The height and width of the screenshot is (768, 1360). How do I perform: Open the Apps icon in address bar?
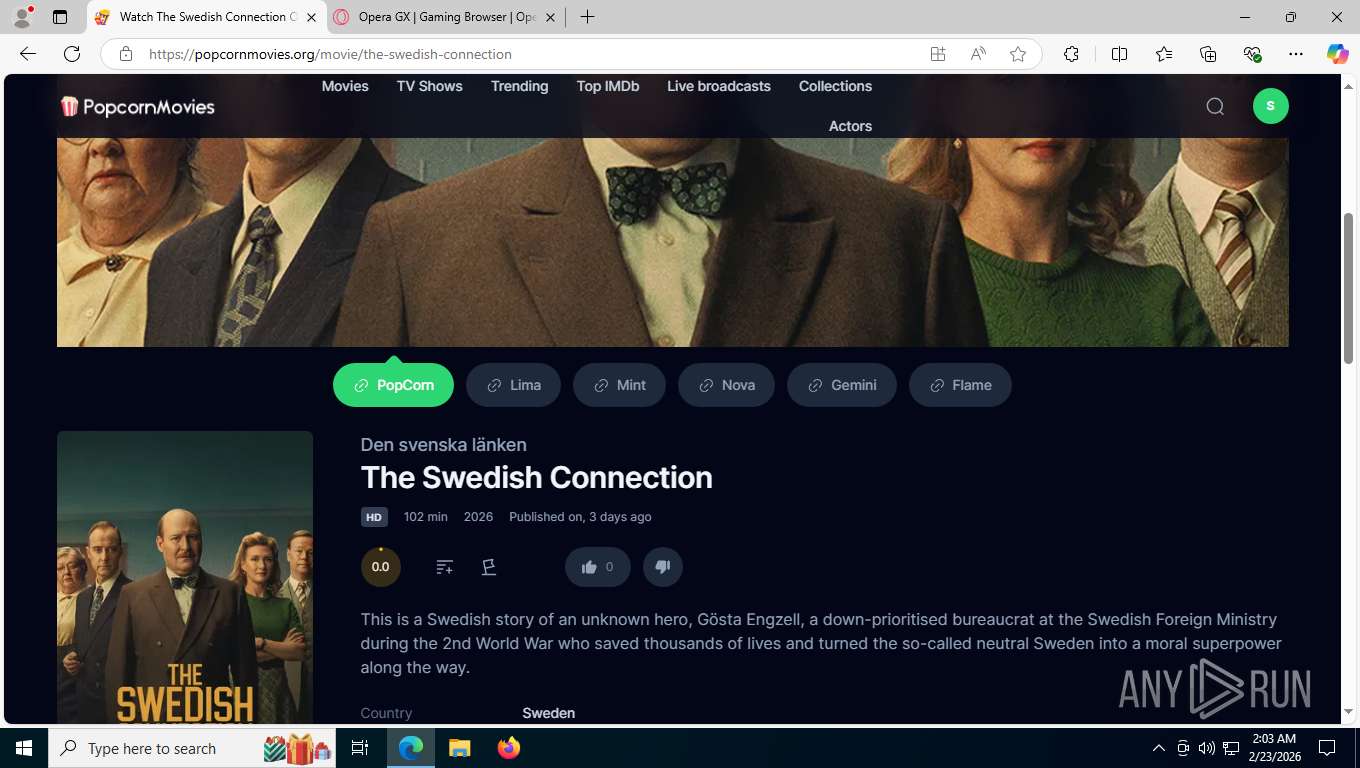938,54
